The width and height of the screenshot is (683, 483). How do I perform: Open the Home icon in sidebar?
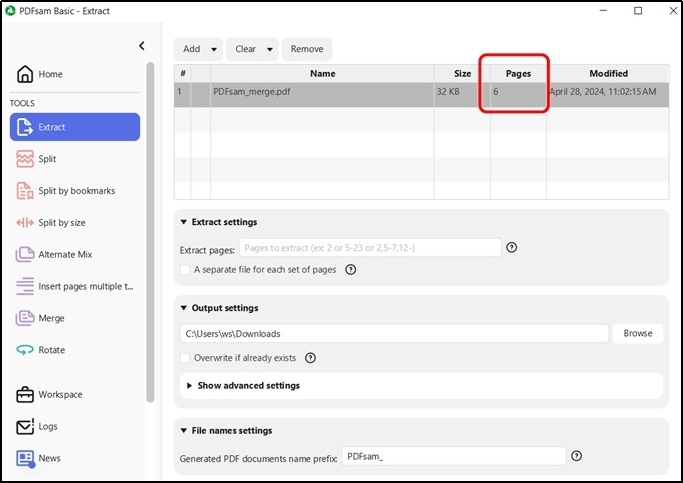26,75
